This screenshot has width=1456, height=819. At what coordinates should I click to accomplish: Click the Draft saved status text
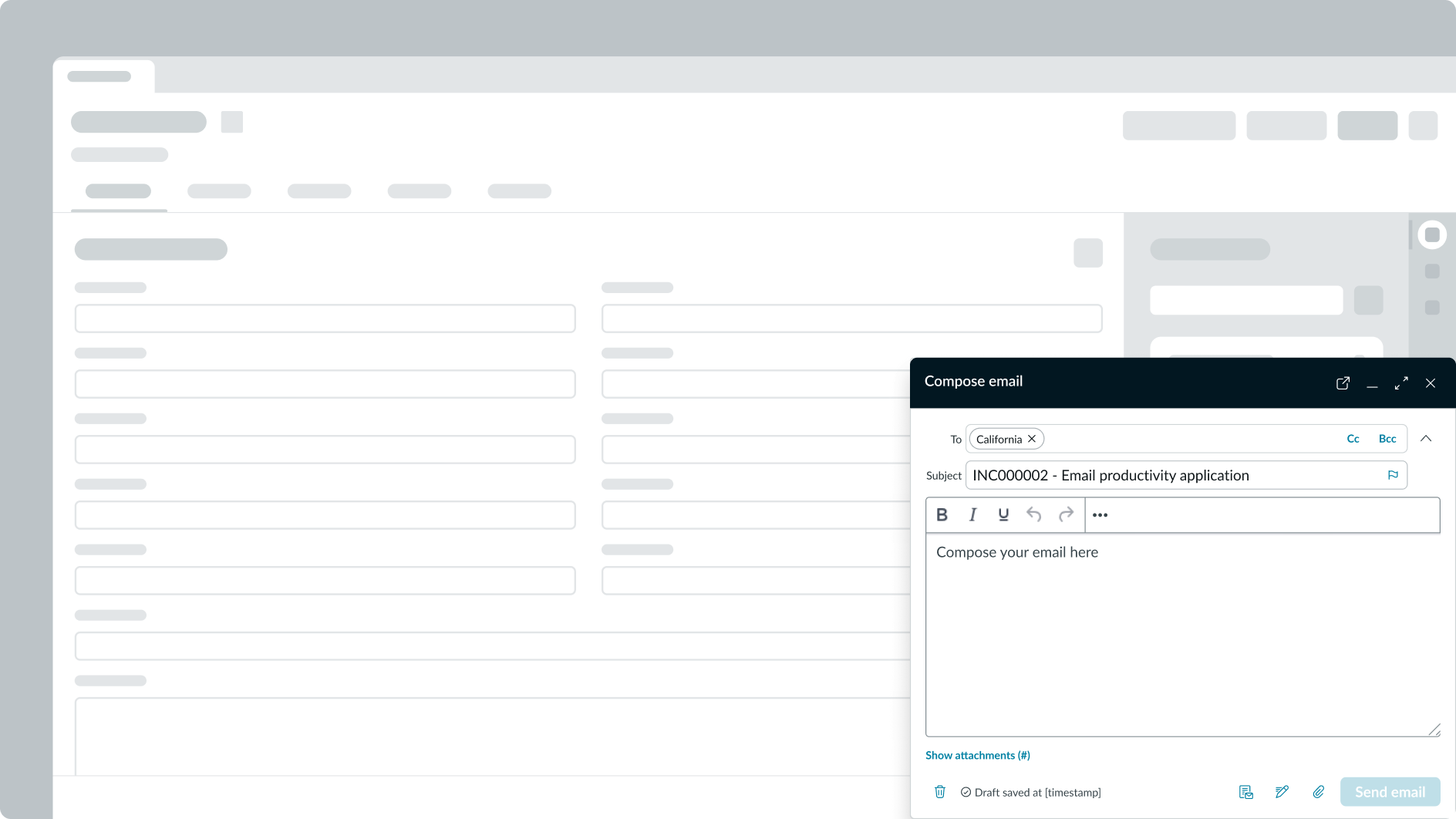[x=1037, y=792]
